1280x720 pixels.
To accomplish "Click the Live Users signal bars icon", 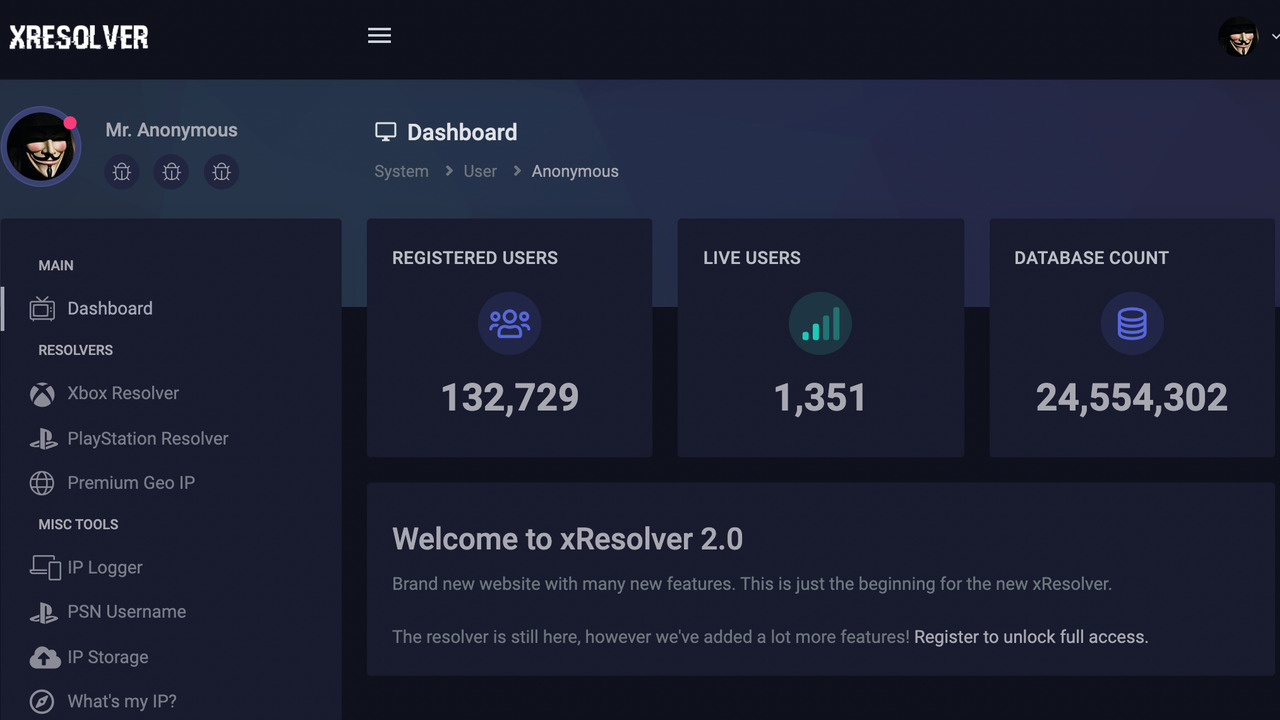I will tap(820, 323).
